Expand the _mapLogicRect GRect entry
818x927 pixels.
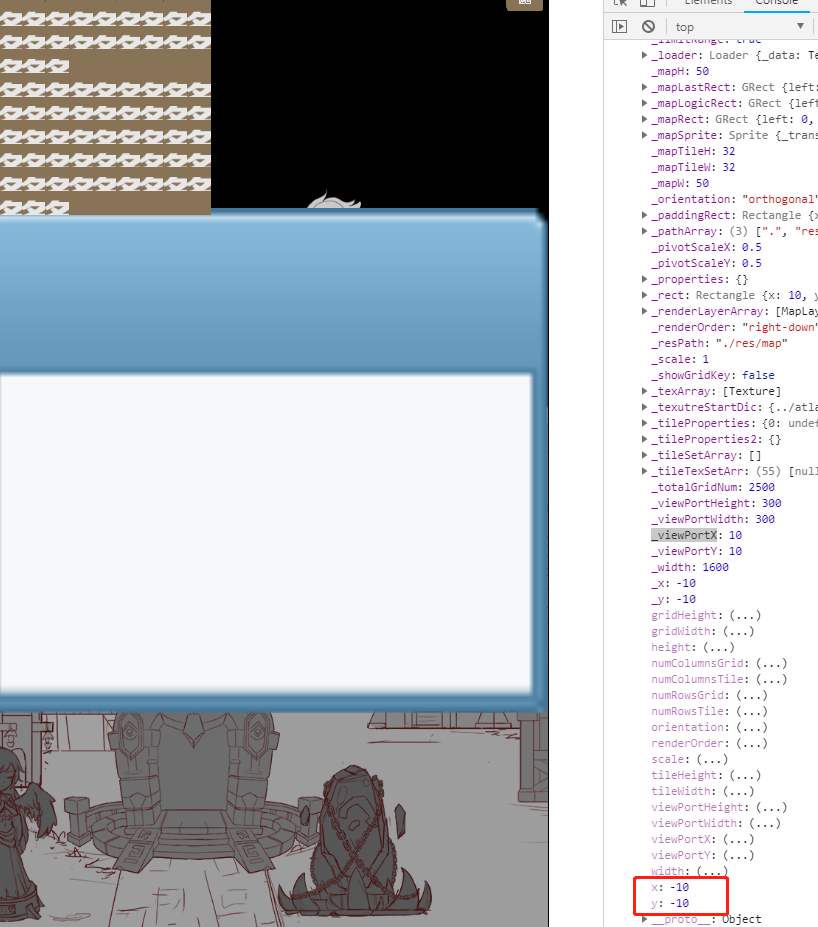click(644, 103)
